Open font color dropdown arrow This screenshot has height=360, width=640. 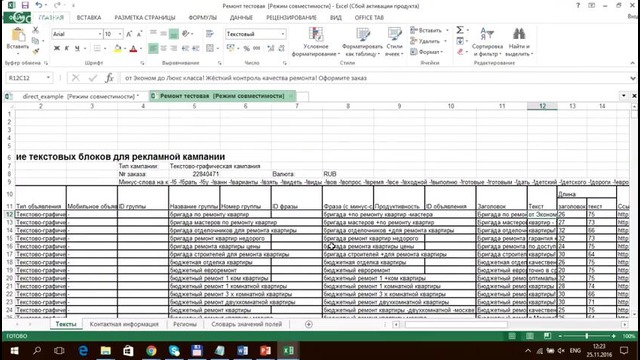pos(140,49)
